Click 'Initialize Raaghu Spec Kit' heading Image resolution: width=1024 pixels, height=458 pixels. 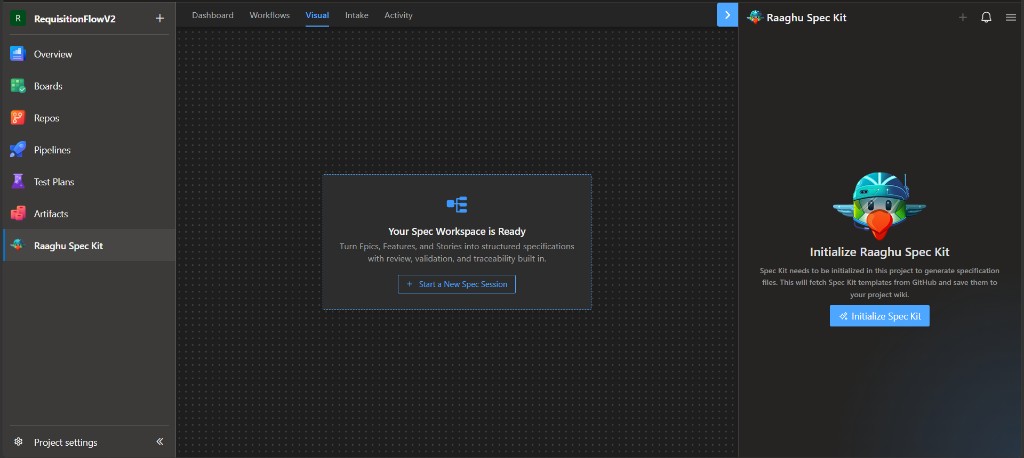pyautogui.click(x=880, y=252)
